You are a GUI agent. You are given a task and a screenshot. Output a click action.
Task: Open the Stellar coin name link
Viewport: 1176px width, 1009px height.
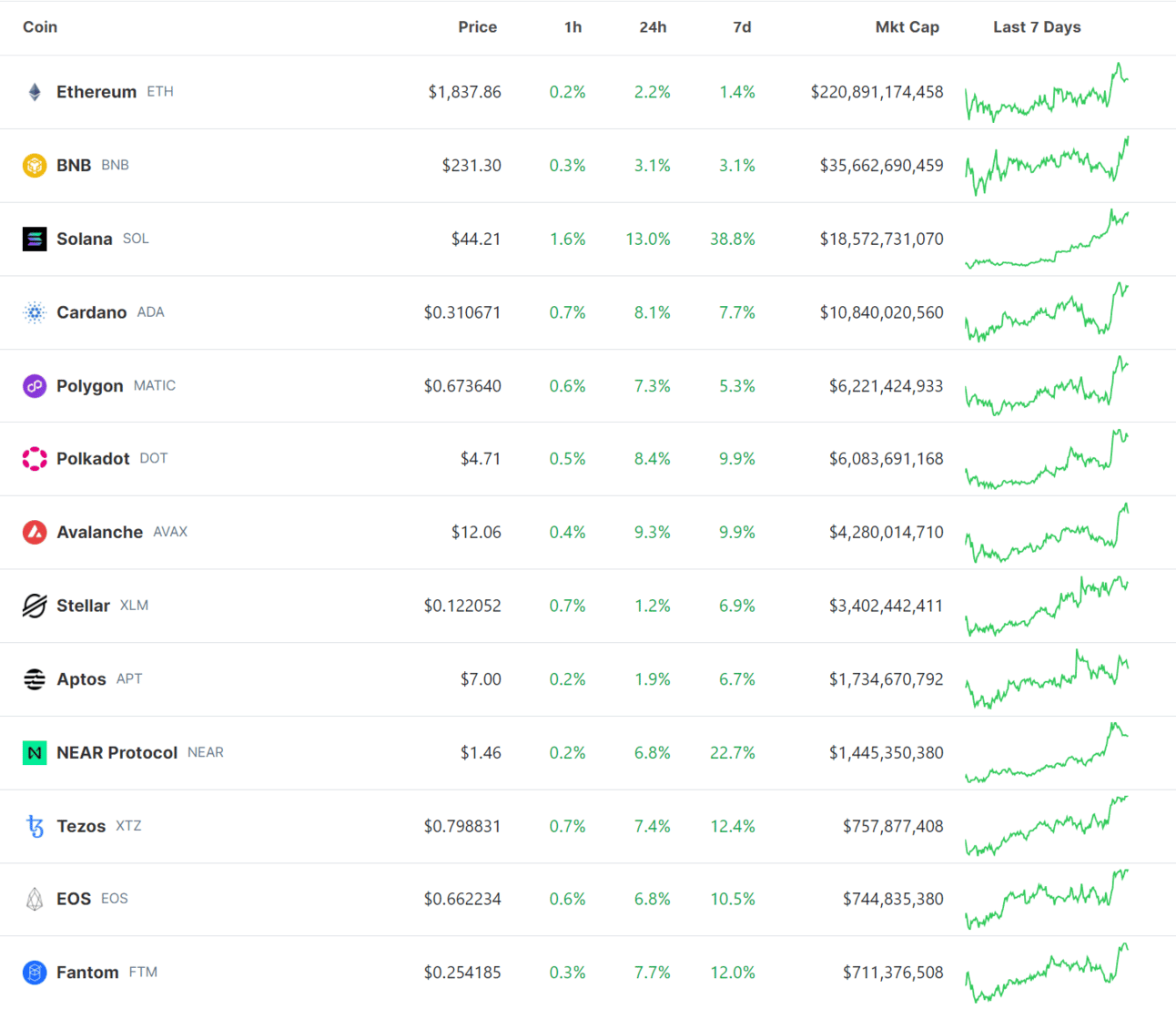pyautogui.click(x=84, y=606)
